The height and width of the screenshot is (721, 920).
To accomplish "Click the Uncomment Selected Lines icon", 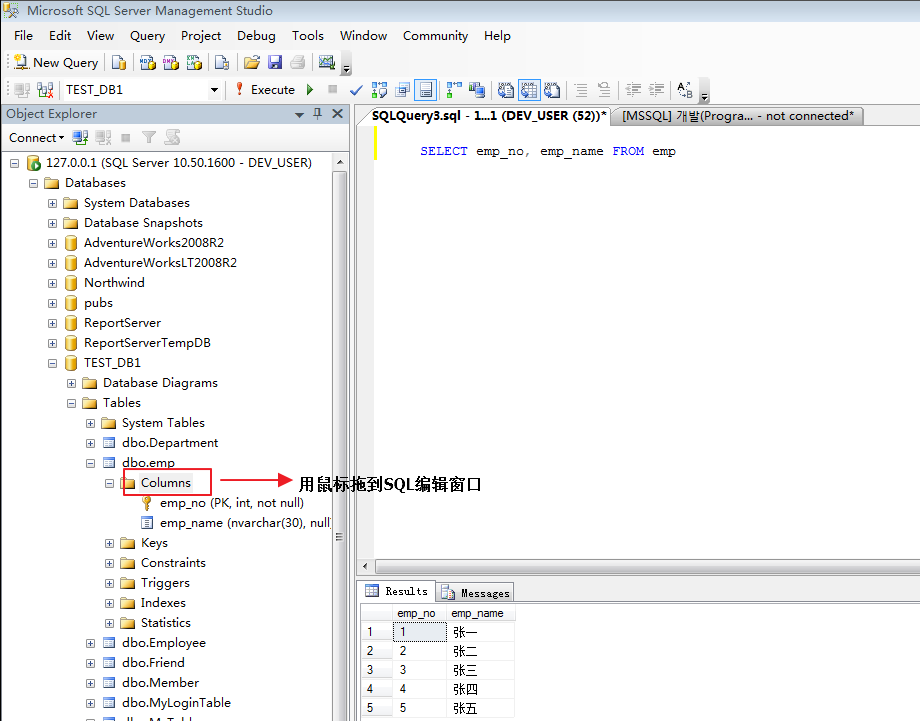I will (604, 90).
